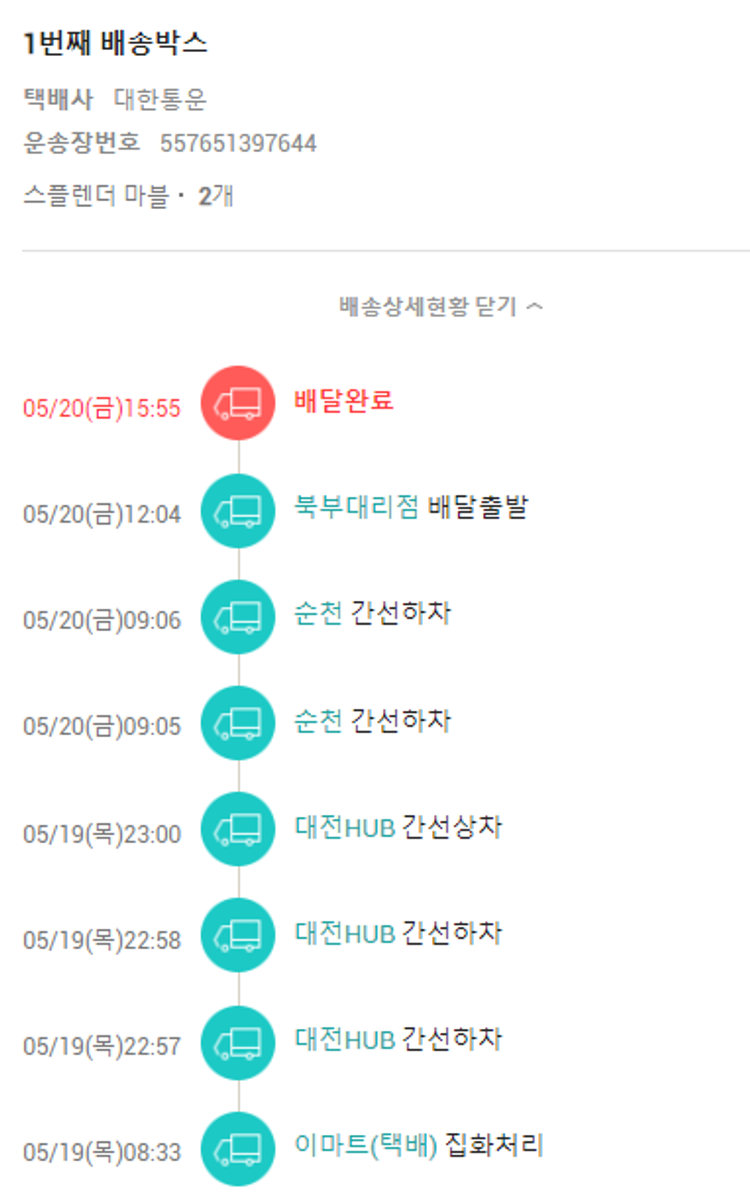Collapse the 배송상세현황 닫기 section
Image resolution: width=750 pixels, height=1198 pixels.
point(441,307)
